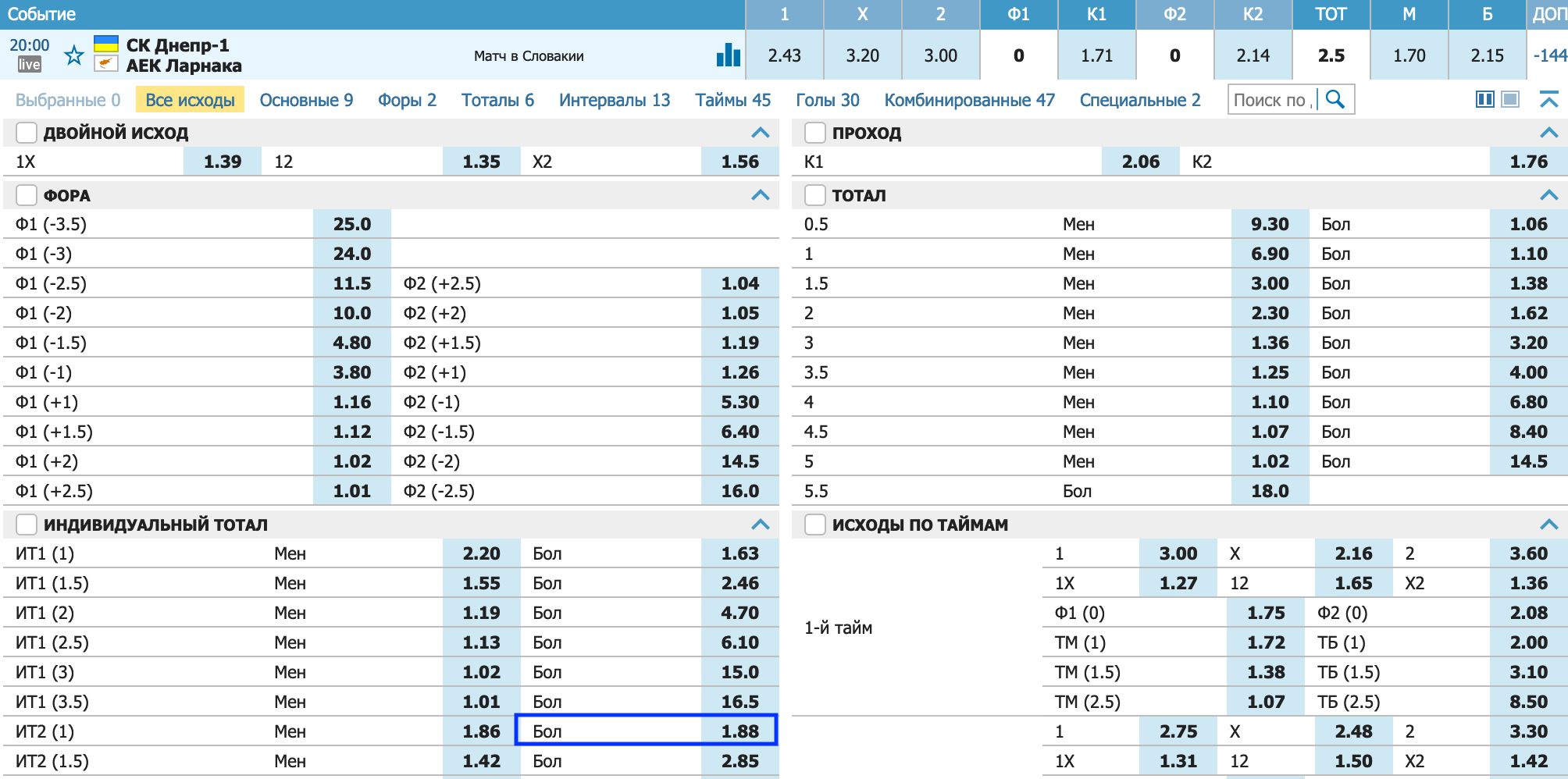Select ИТ1 (1) Мен odds 2.20
1568x779 pixels.
482,553
